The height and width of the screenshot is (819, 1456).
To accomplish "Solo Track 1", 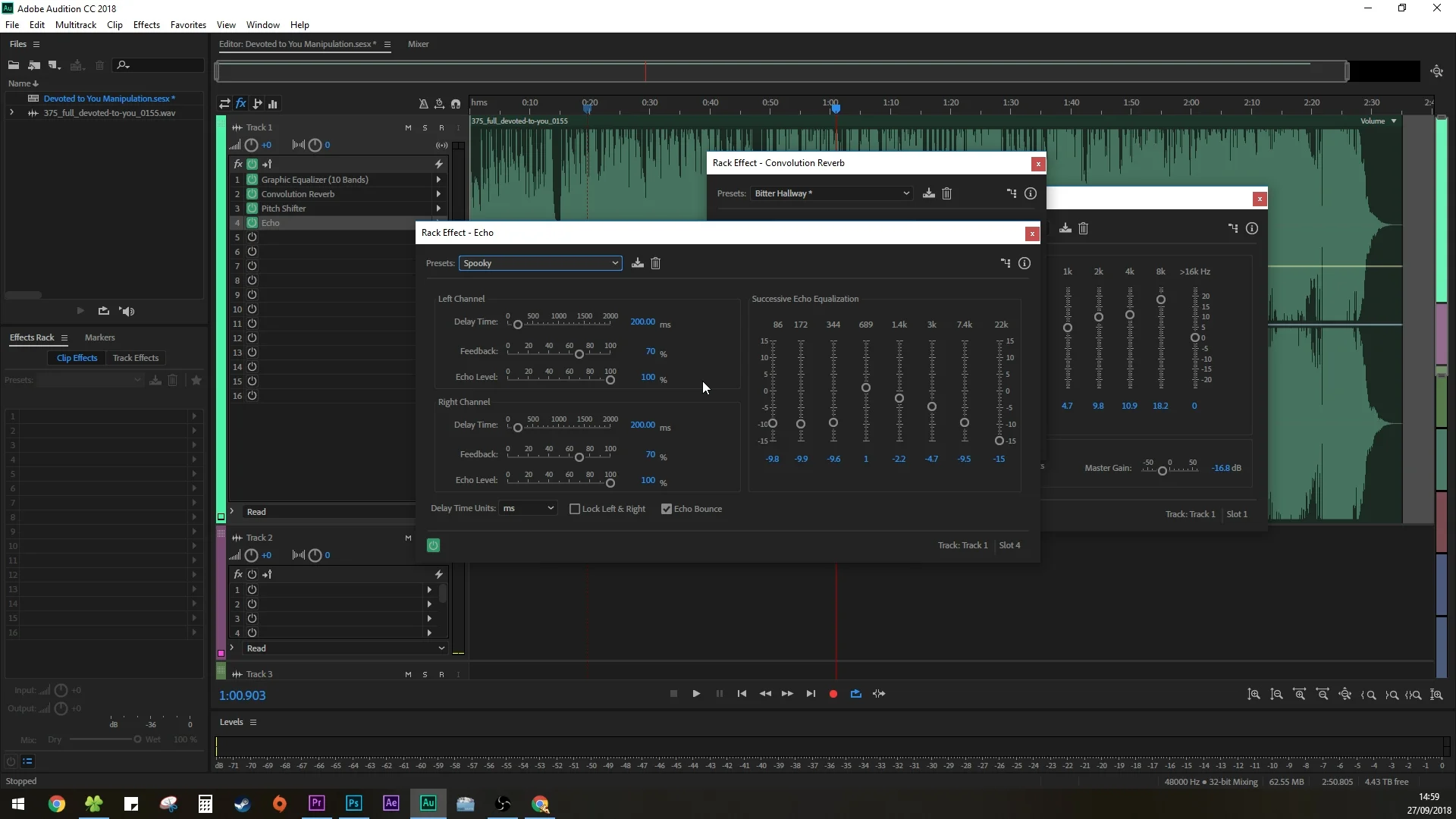I will [x=425, y=127].
